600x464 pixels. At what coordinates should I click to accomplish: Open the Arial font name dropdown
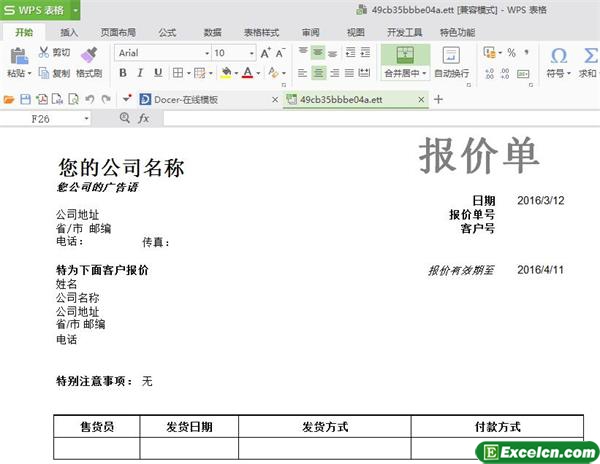(207, 53)
